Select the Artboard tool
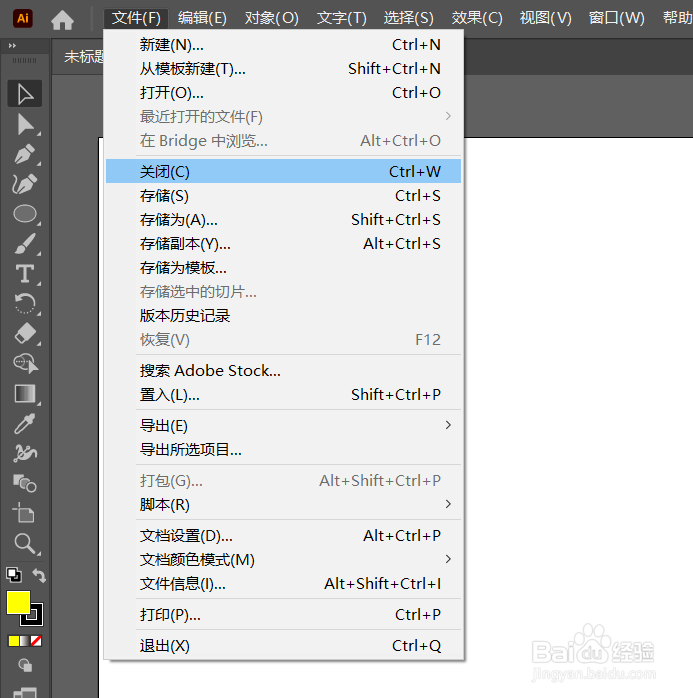Viewport: 693px width, 698px height. pyautogui.click(x=25, y=514)
